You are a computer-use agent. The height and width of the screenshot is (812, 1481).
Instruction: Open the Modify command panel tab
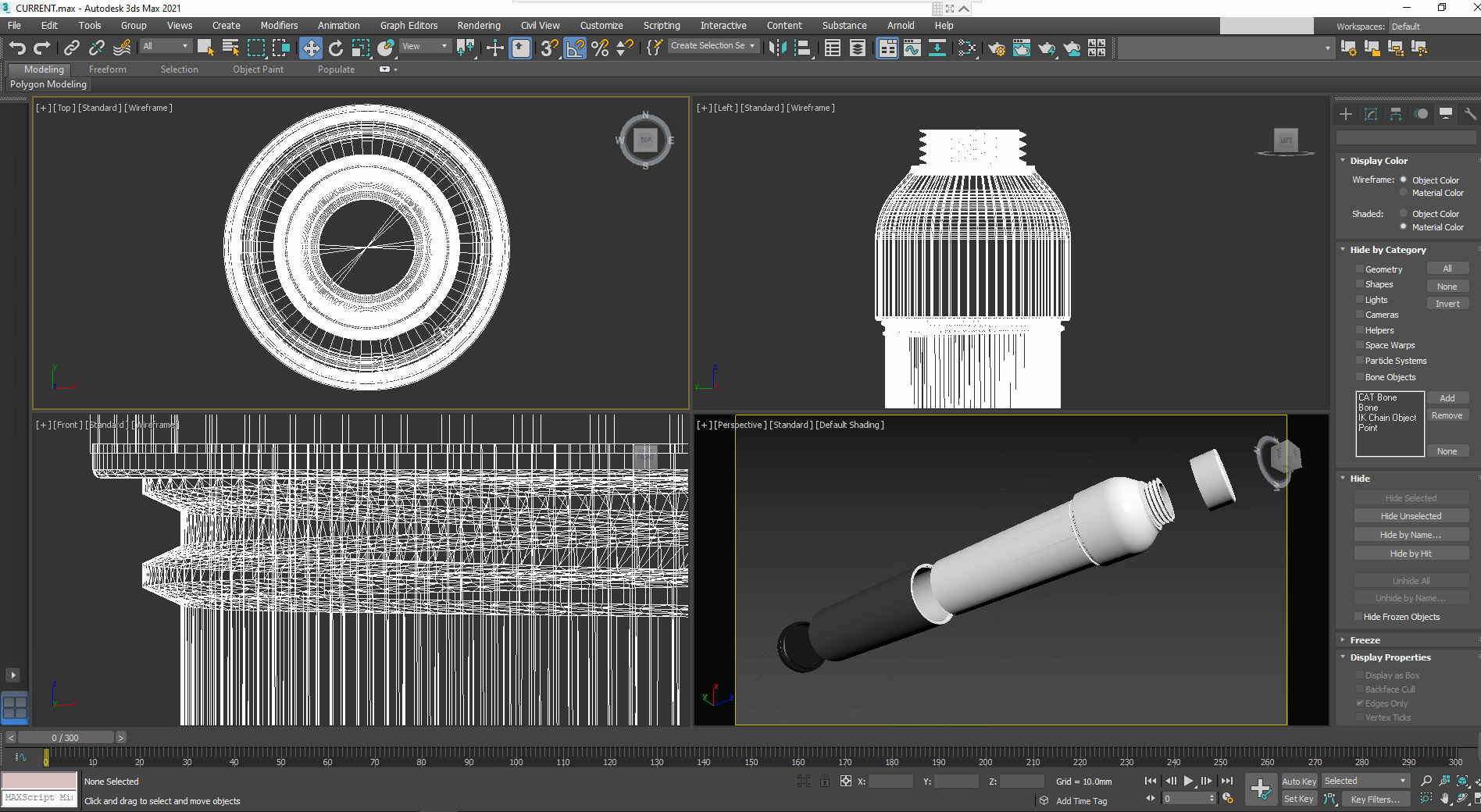(x=1371, y=114)
